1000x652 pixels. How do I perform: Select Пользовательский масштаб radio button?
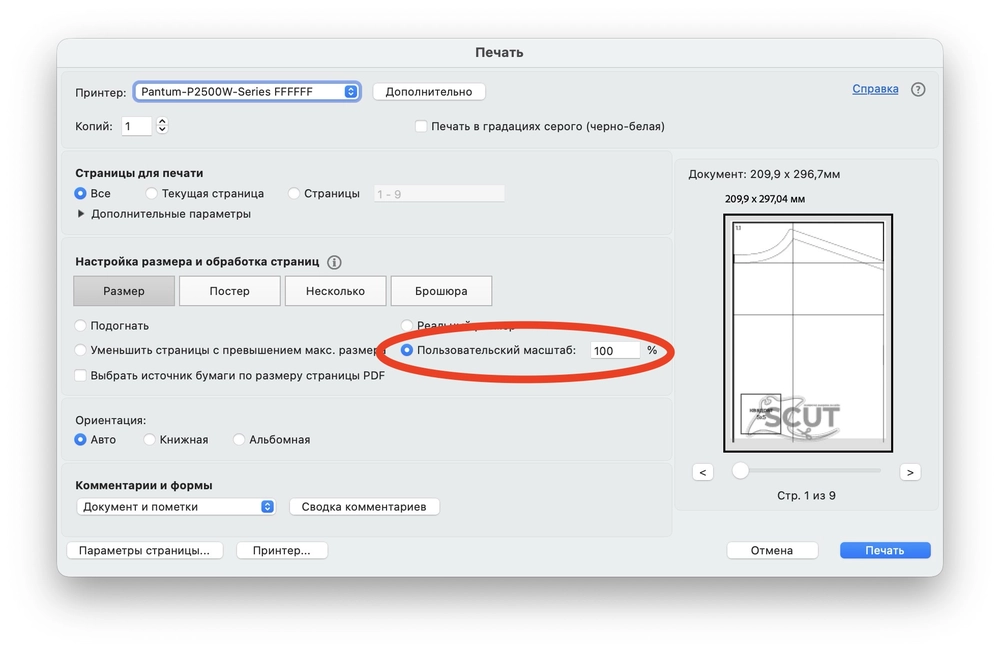(x=406, y=350)
